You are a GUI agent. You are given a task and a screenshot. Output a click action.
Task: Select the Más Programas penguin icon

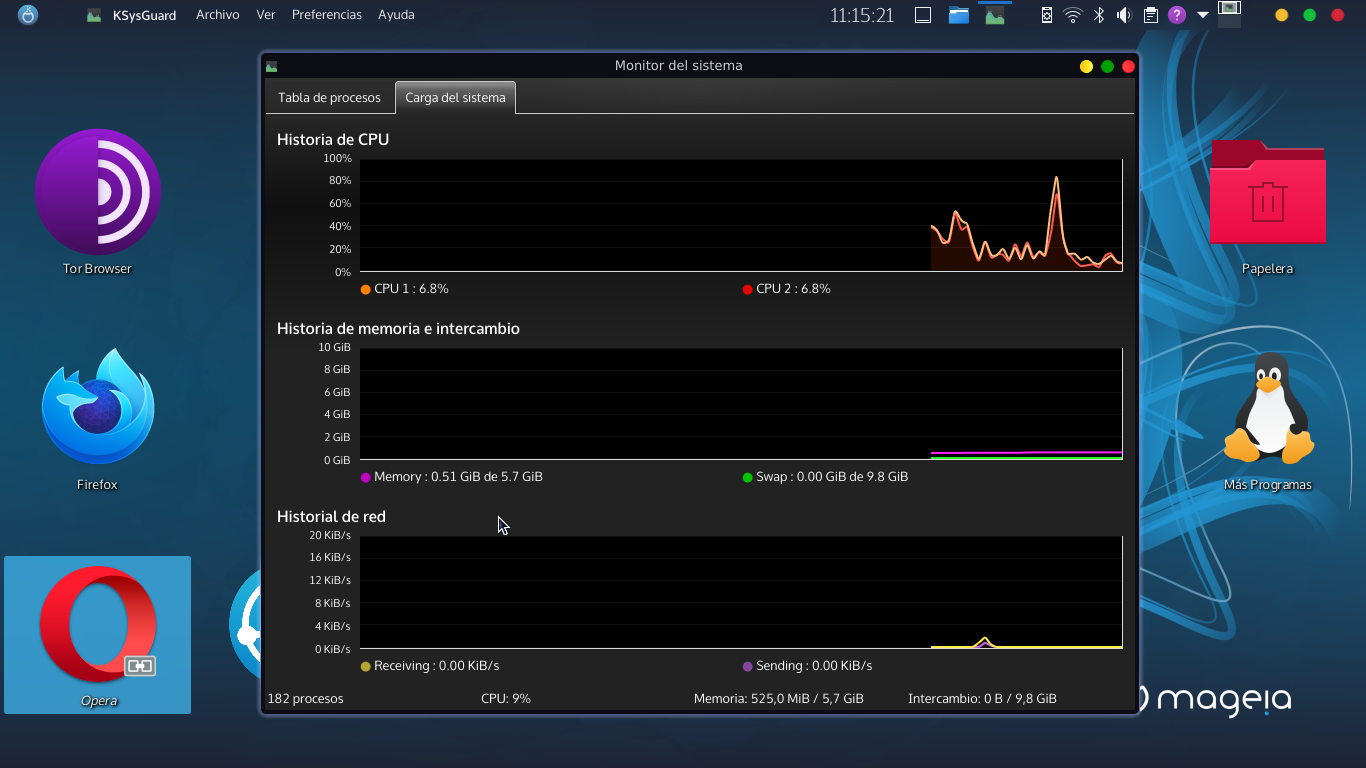pyautogui.click(x=1268, y=421)
